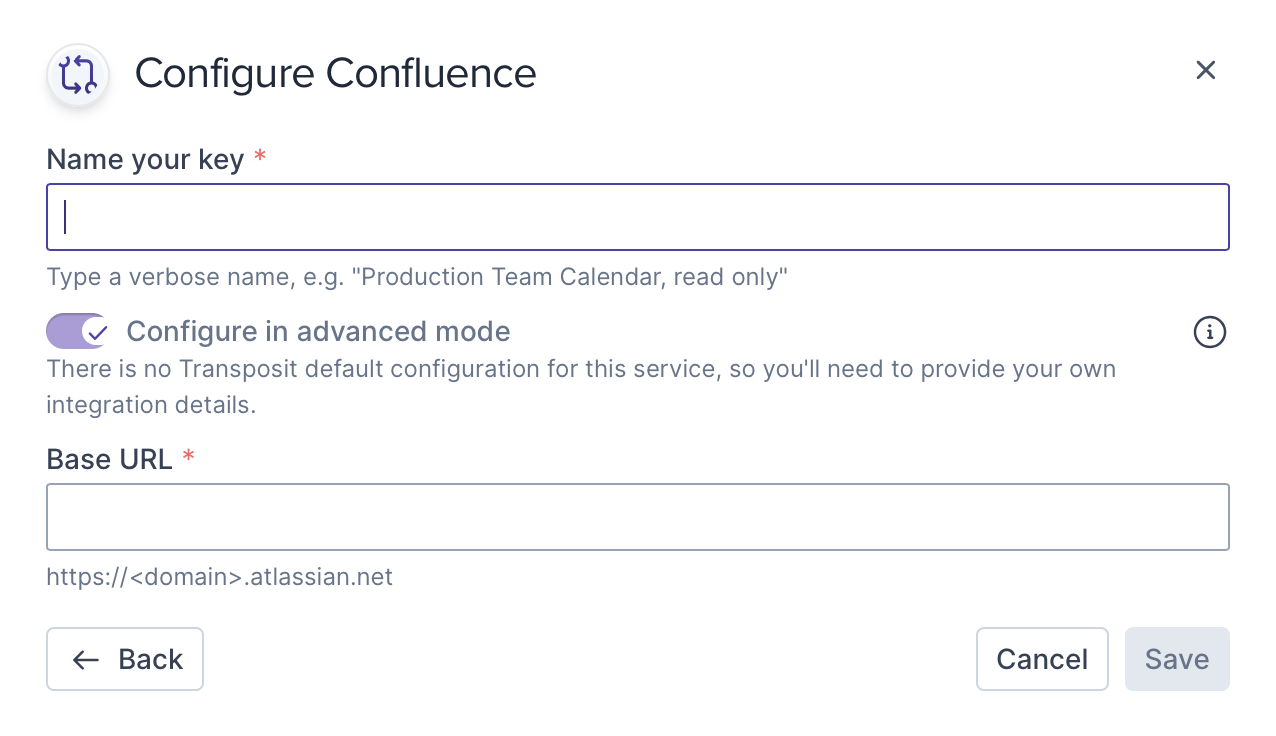Click the "Base URL" field label

tap(110, 459)
